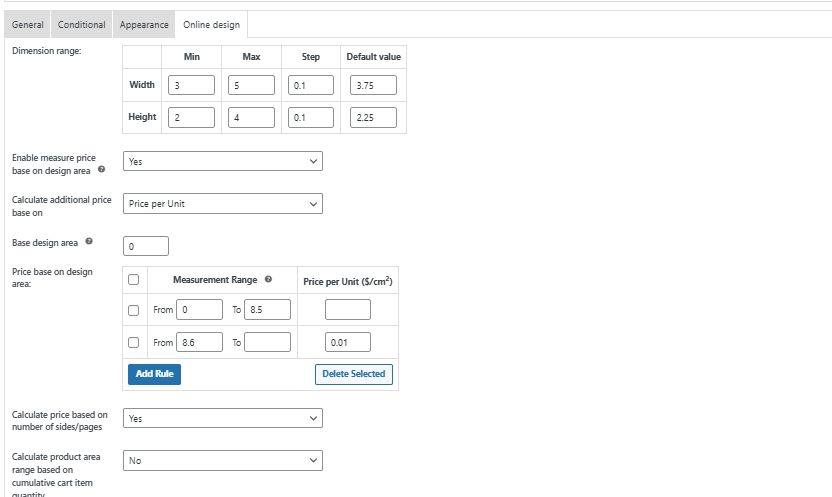Tick checkbox for the From 8.6 rule
Screen dimensions: 832x497
tap(134, 342)
